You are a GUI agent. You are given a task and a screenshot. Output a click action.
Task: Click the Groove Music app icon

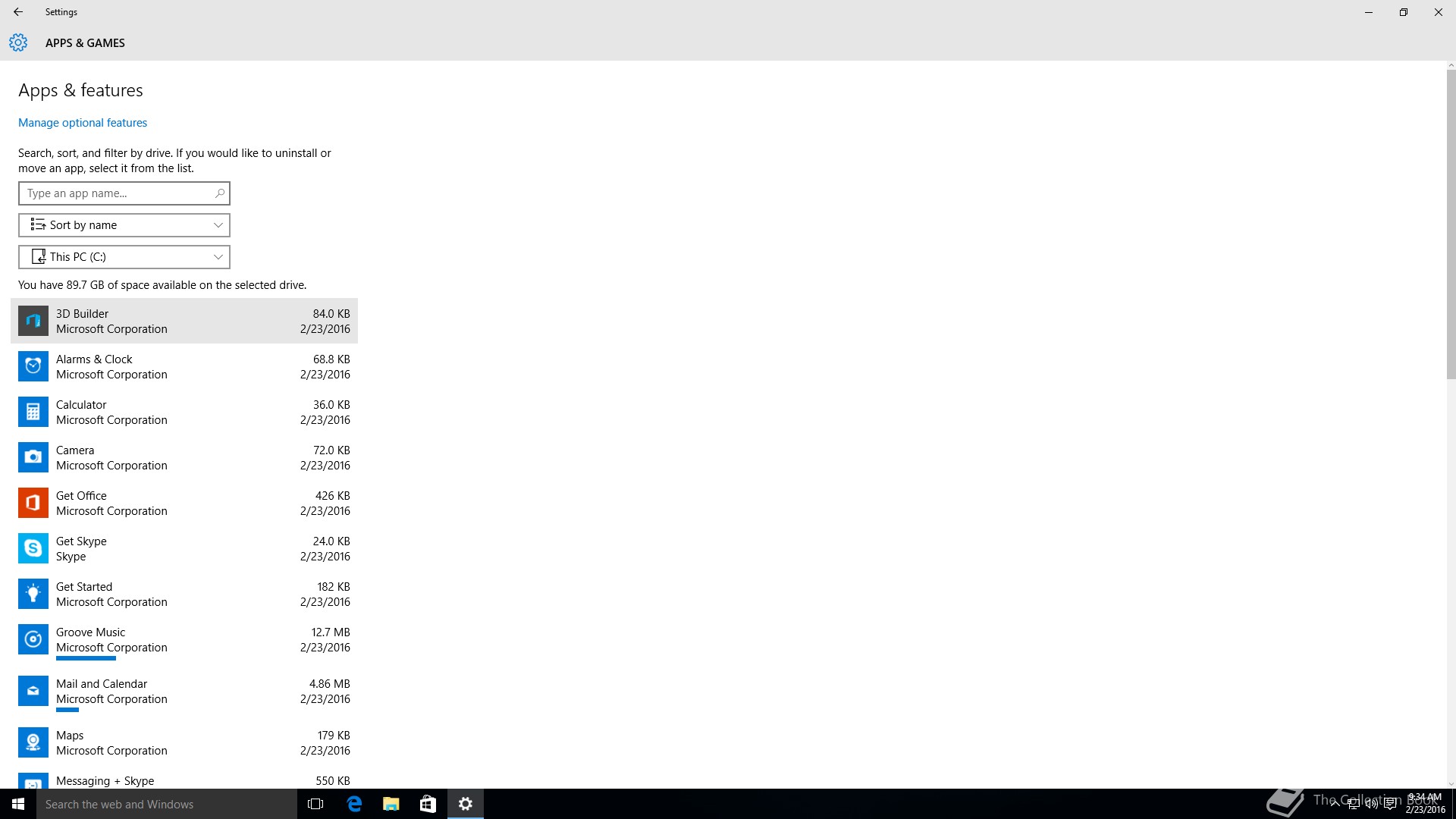pyautogui.click(x=33, y=639)
